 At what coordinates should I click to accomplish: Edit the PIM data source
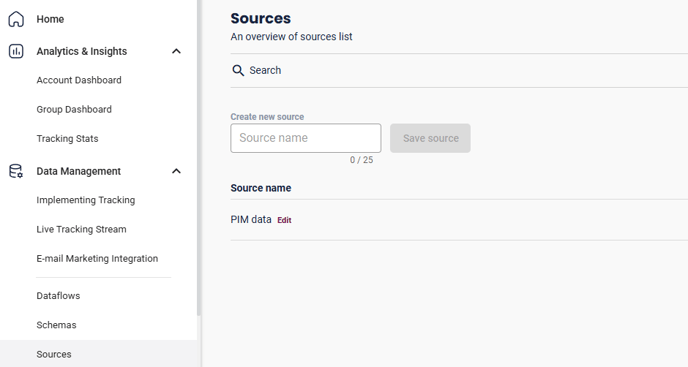284,220
